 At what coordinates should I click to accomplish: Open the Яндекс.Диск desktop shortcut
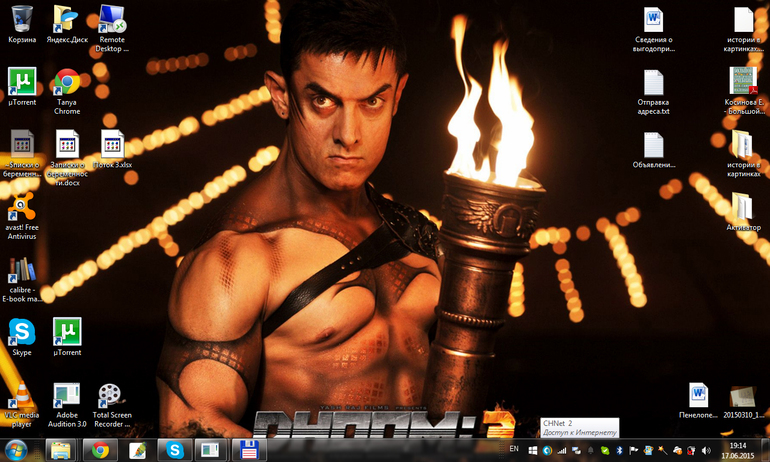point(66,19)
